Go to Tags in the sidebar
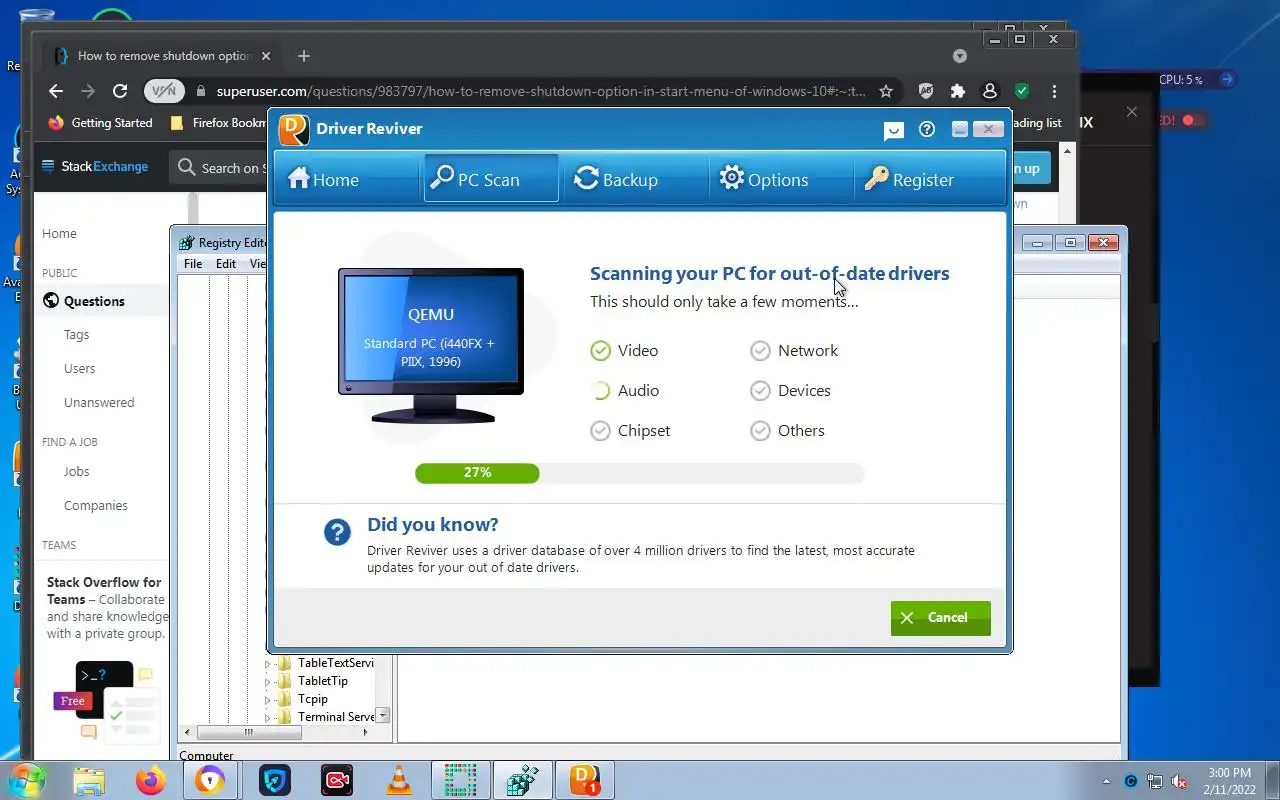Screen dimensions: 1280x800 pos(77,335)
